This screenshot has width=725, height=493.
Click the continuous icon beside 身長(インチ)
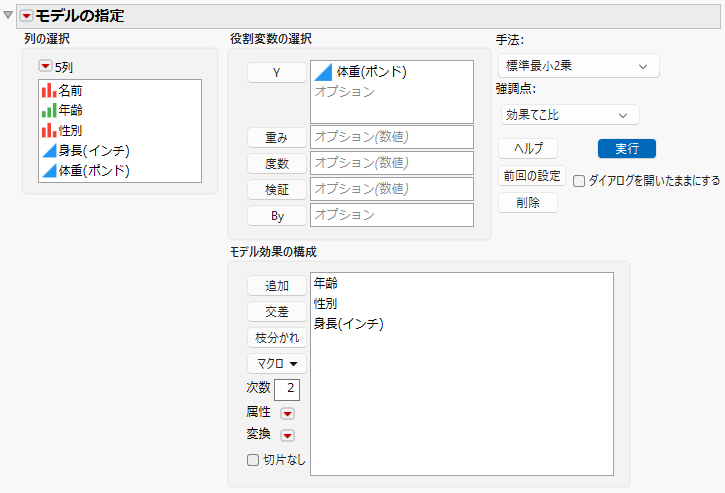pos(49,151)
